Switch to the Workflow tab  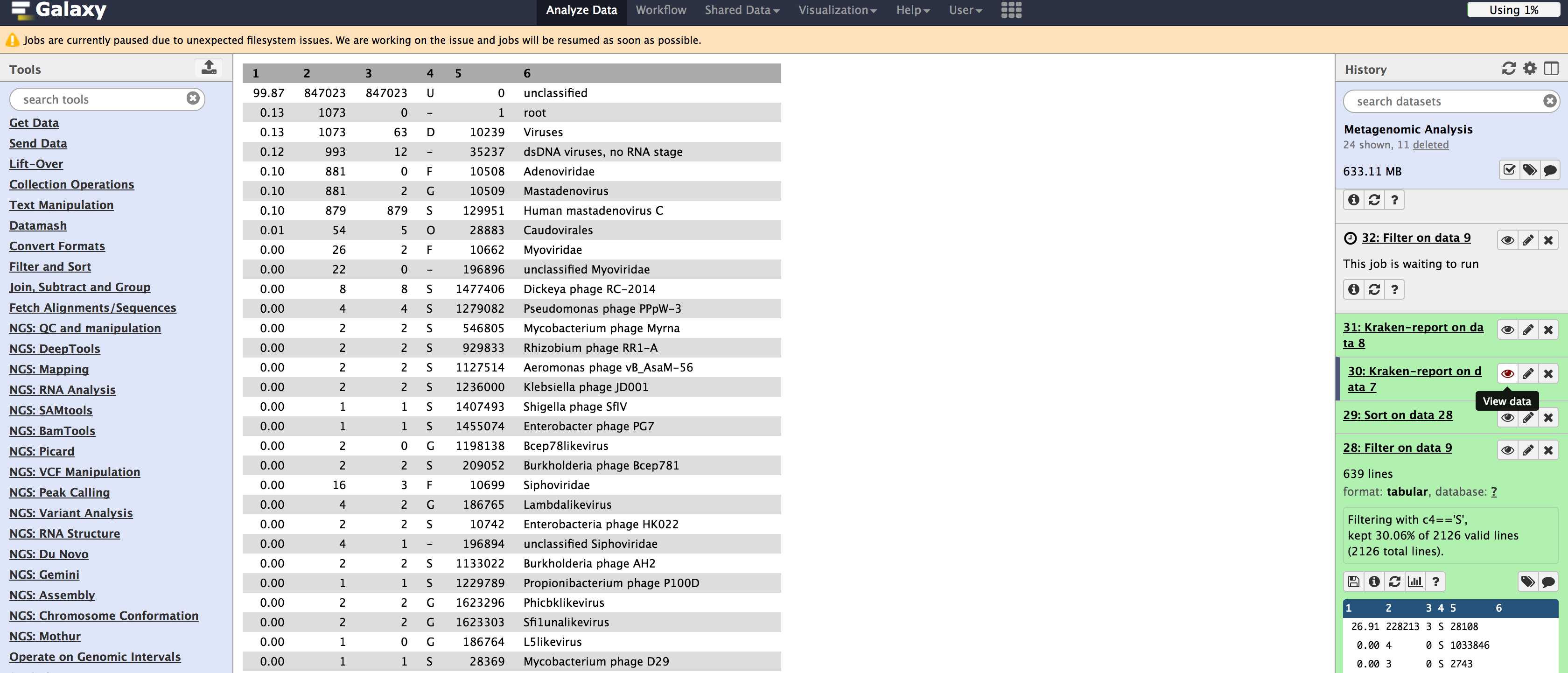(x=660, y=10)
